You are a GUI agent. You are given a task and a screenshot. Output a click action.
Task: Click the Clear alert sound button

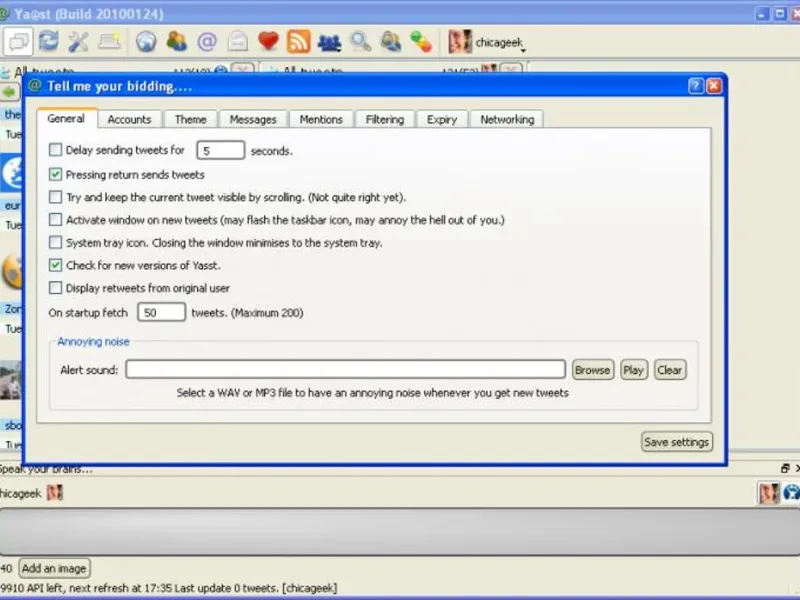(669, 370)
